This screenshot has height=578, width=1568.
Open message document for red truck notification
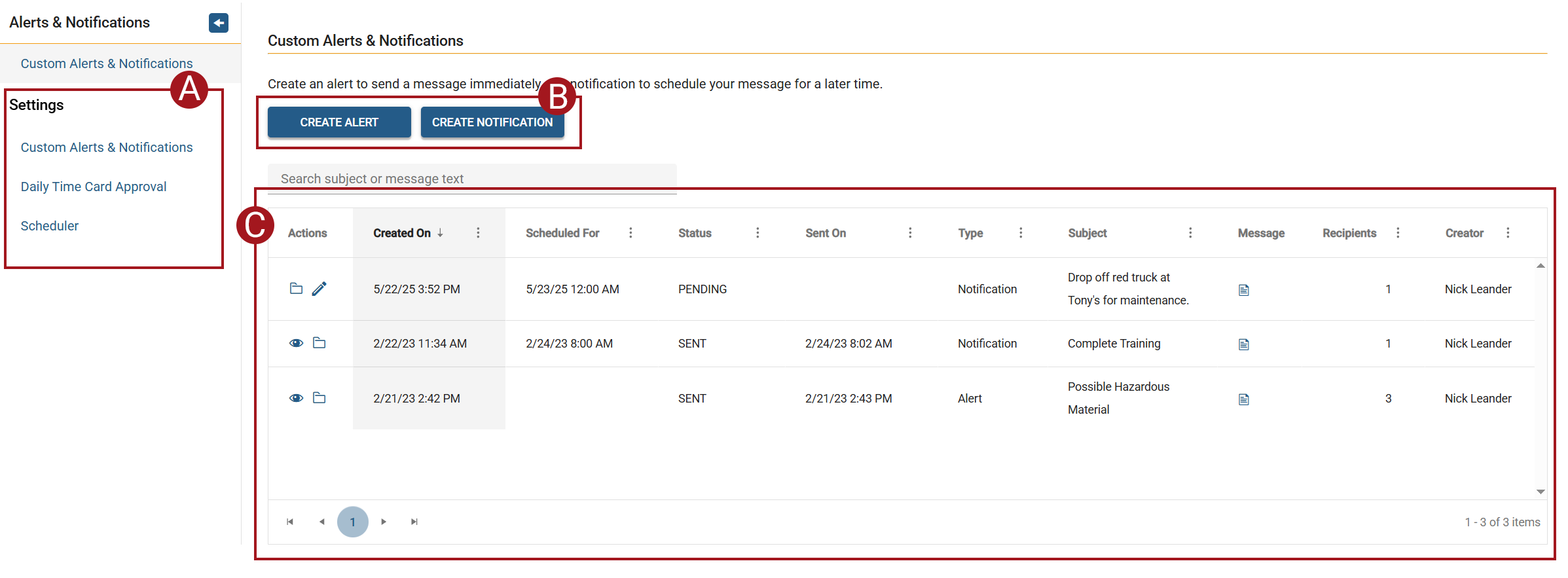1244,290
